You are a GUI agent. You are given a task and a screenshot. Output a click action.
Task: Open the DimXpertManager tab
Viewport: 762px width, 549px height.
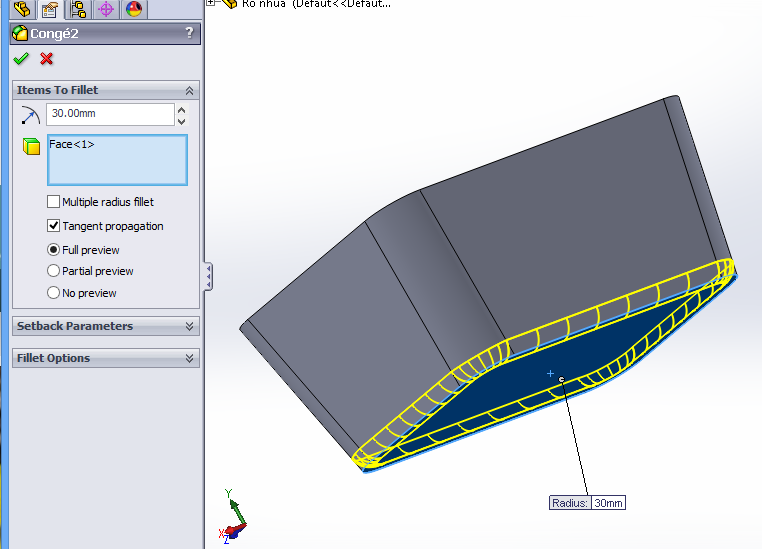(106, 10)
